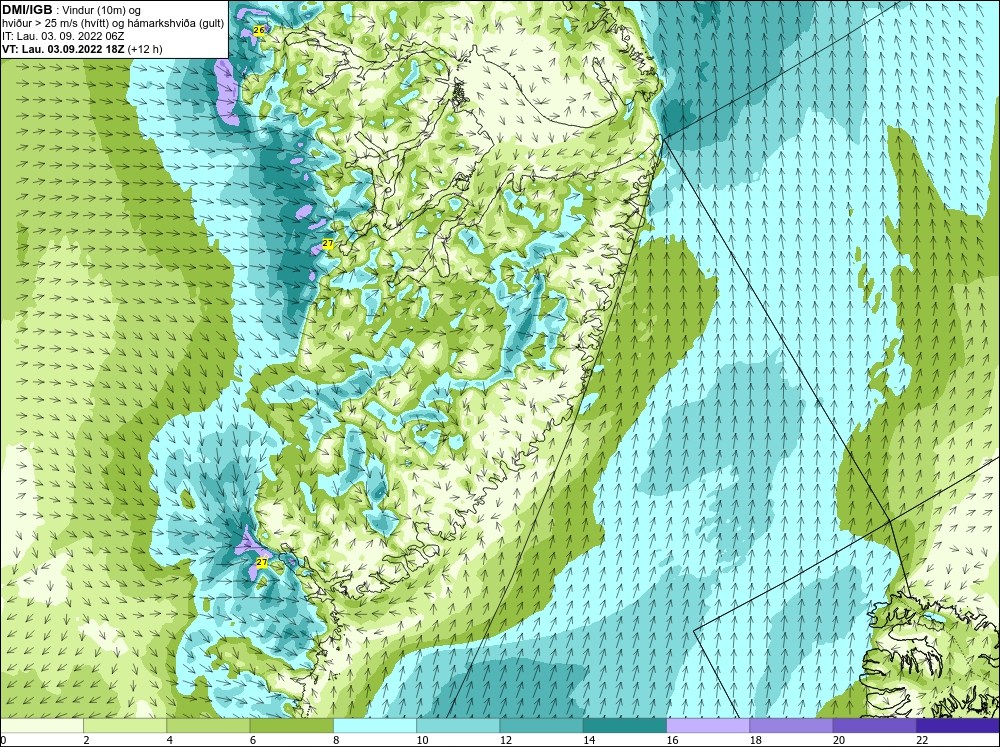
Task: Click the legend scale value 22
Action: pos(922,740)
